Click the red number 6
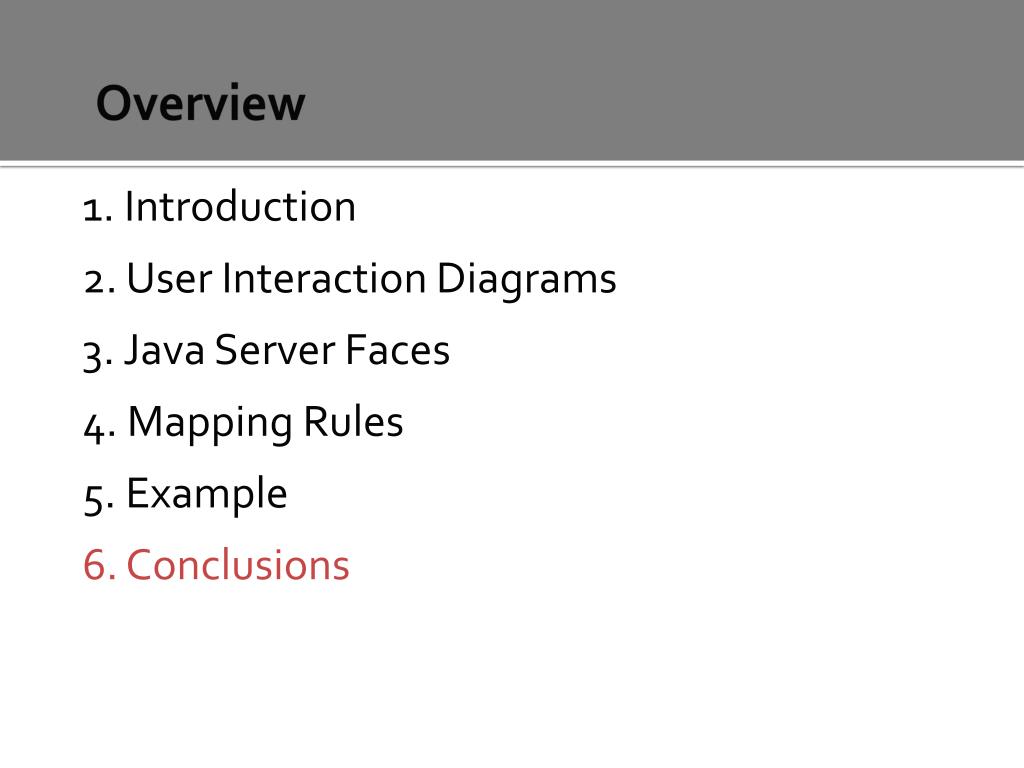Viewport: 1024px width, 768px height. (95, 564)
